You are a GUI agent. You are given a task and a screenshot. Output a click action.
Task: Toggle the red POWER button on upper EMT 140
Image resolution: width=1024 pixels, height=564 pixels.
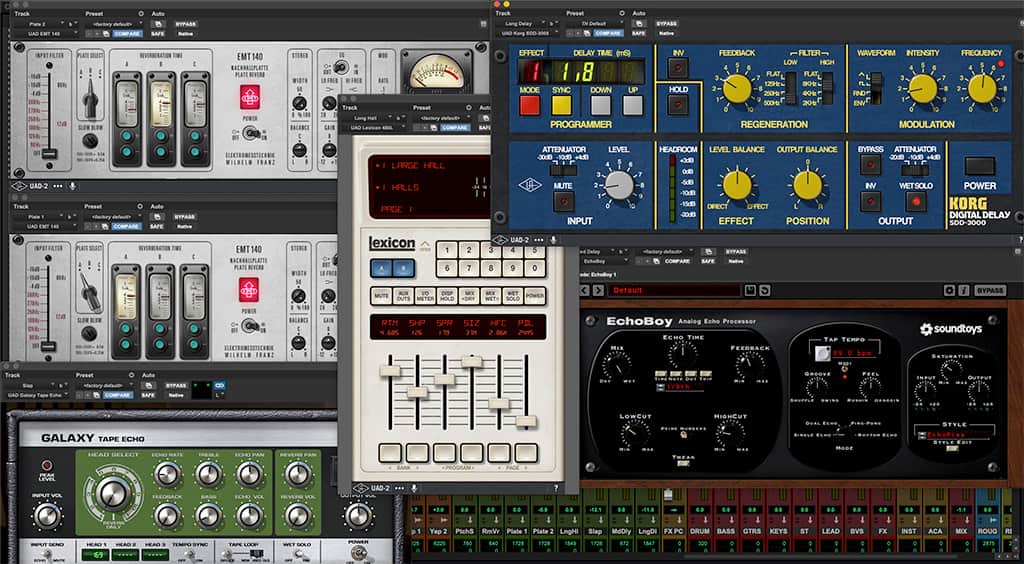(x=249, y=97)
